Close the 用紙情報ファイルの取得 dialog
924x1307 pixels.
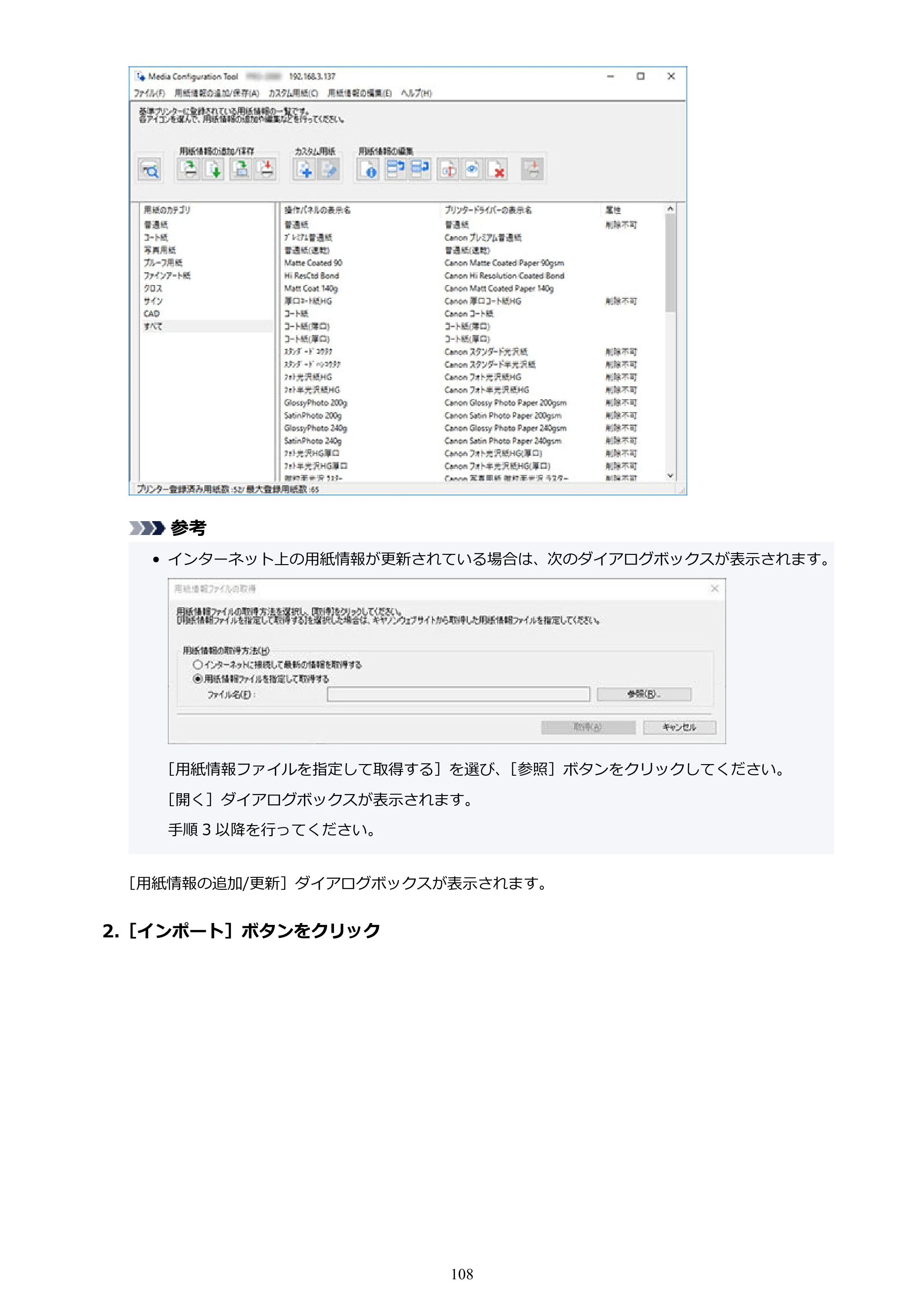click(x=714, y=589)
